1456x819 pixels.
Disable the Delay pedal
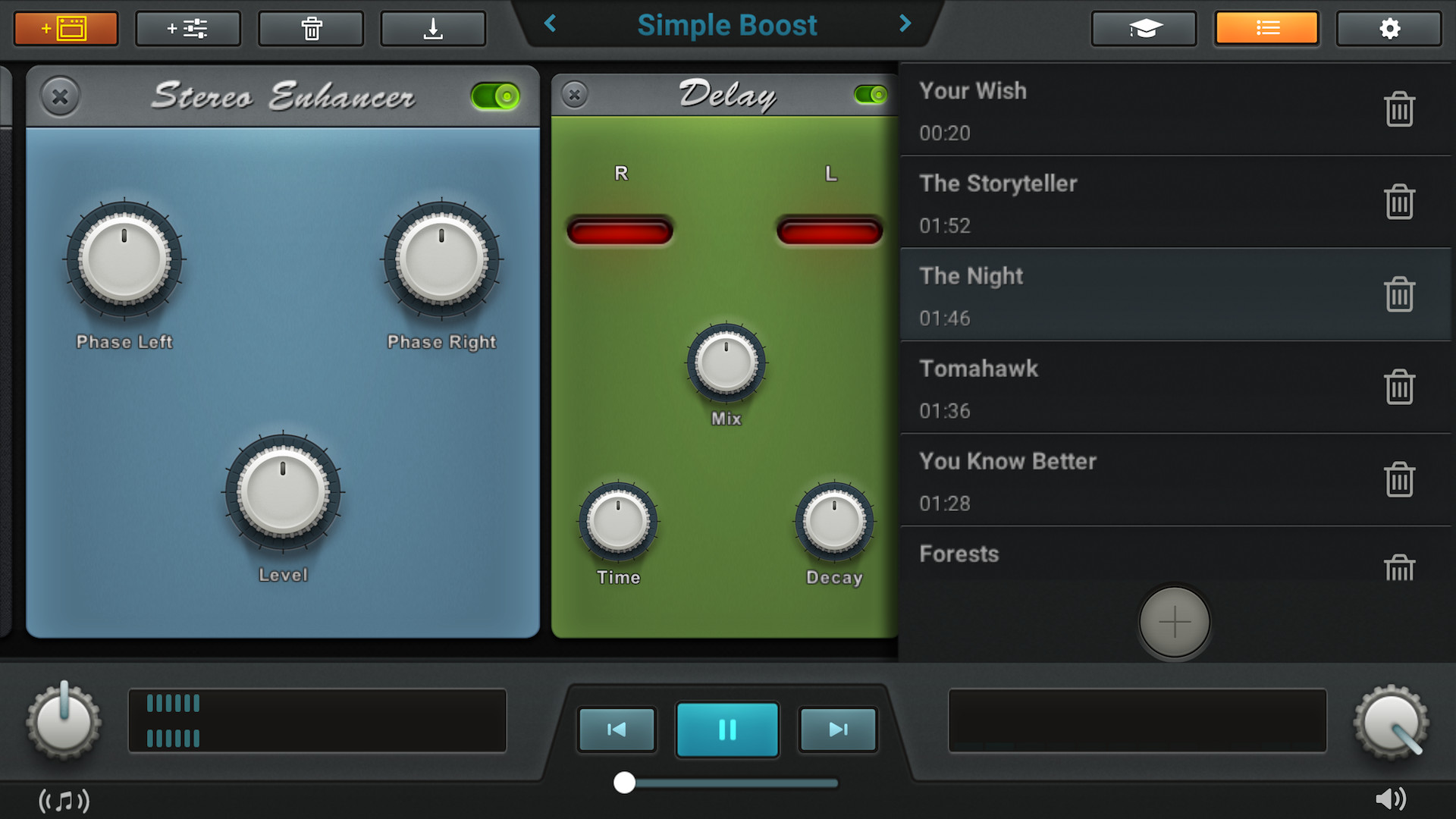point(871,96)
